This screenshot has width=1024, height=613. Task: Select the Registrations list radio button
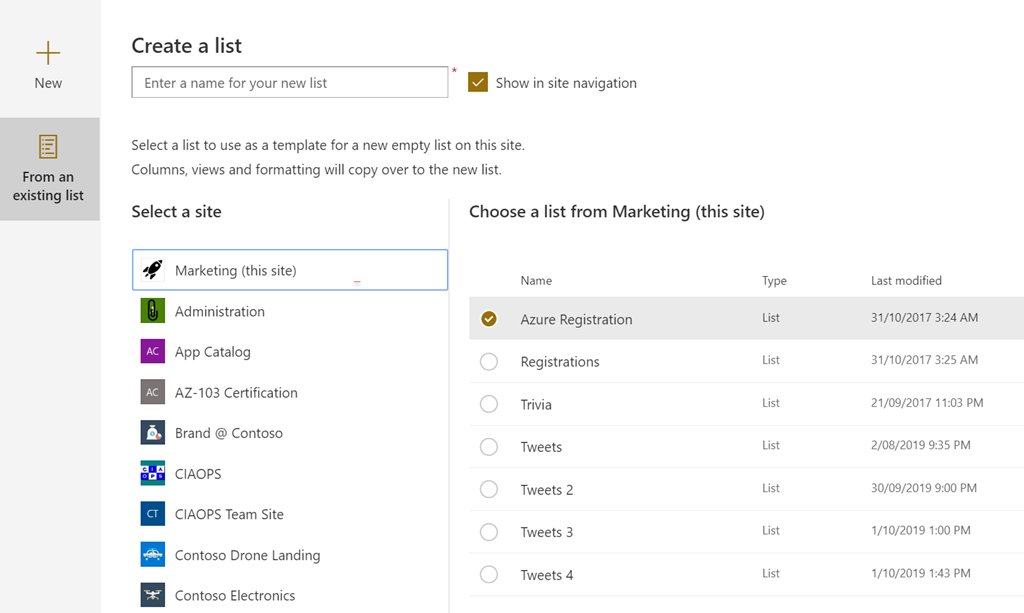click(489, 362)
